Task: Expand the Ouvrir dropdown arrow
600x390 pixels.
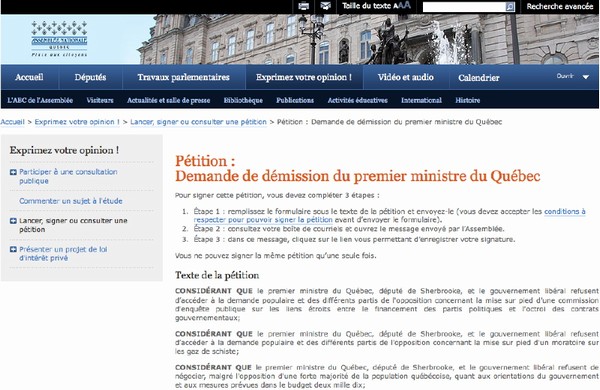Action: (x=586, y=77)
